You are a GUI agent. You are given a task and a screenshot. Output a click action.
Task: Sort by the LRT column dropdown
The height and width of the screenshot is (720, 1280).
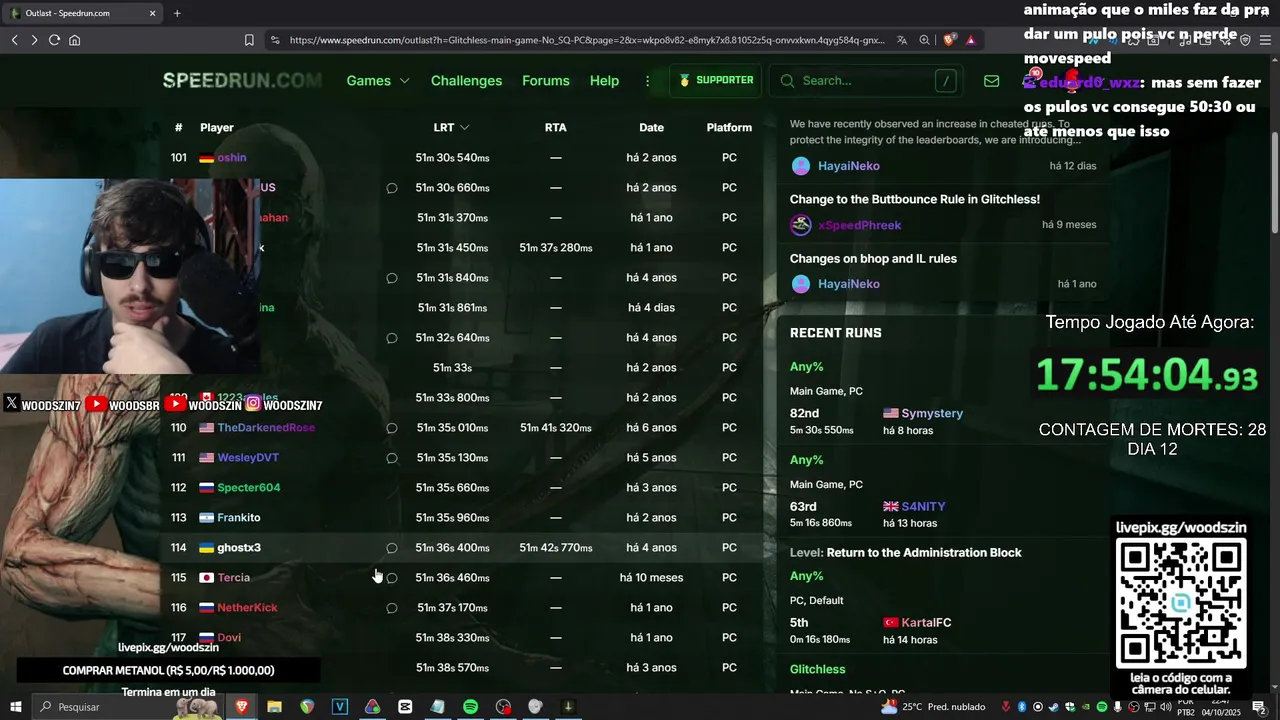pyautogui.click(x=451, y=127)
